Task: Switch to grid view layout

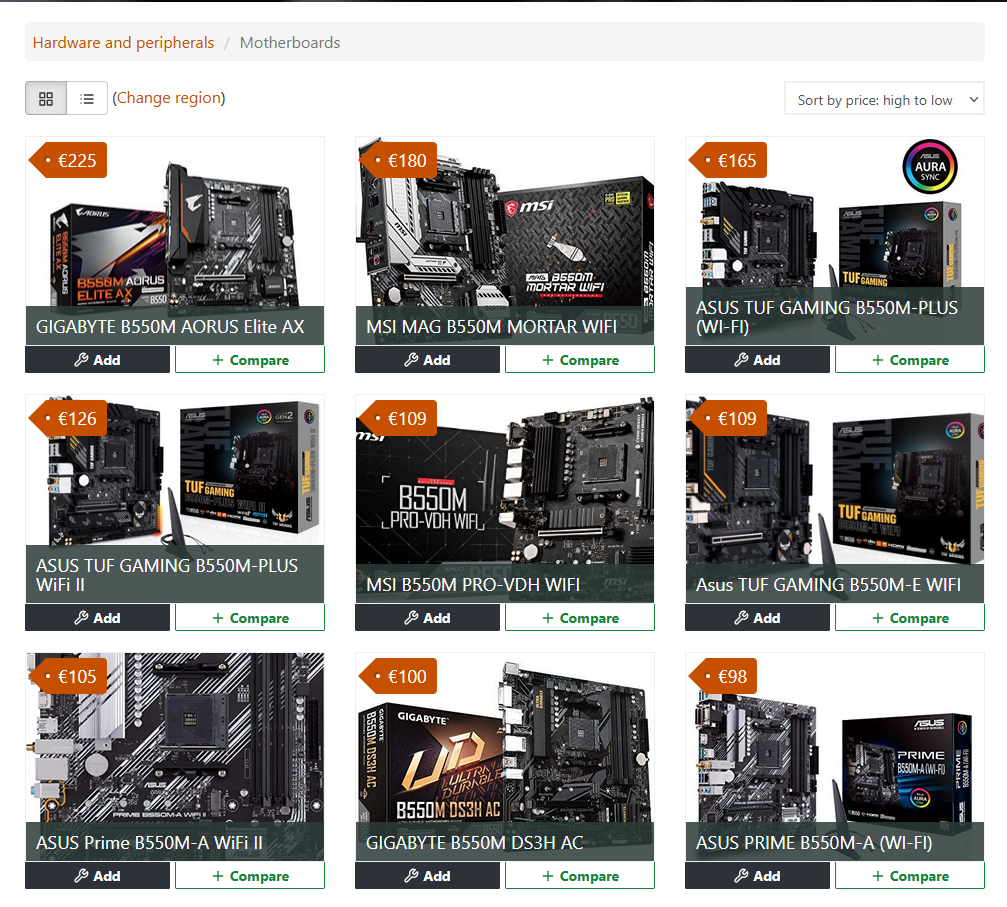Action: click(x=46, y=98)
